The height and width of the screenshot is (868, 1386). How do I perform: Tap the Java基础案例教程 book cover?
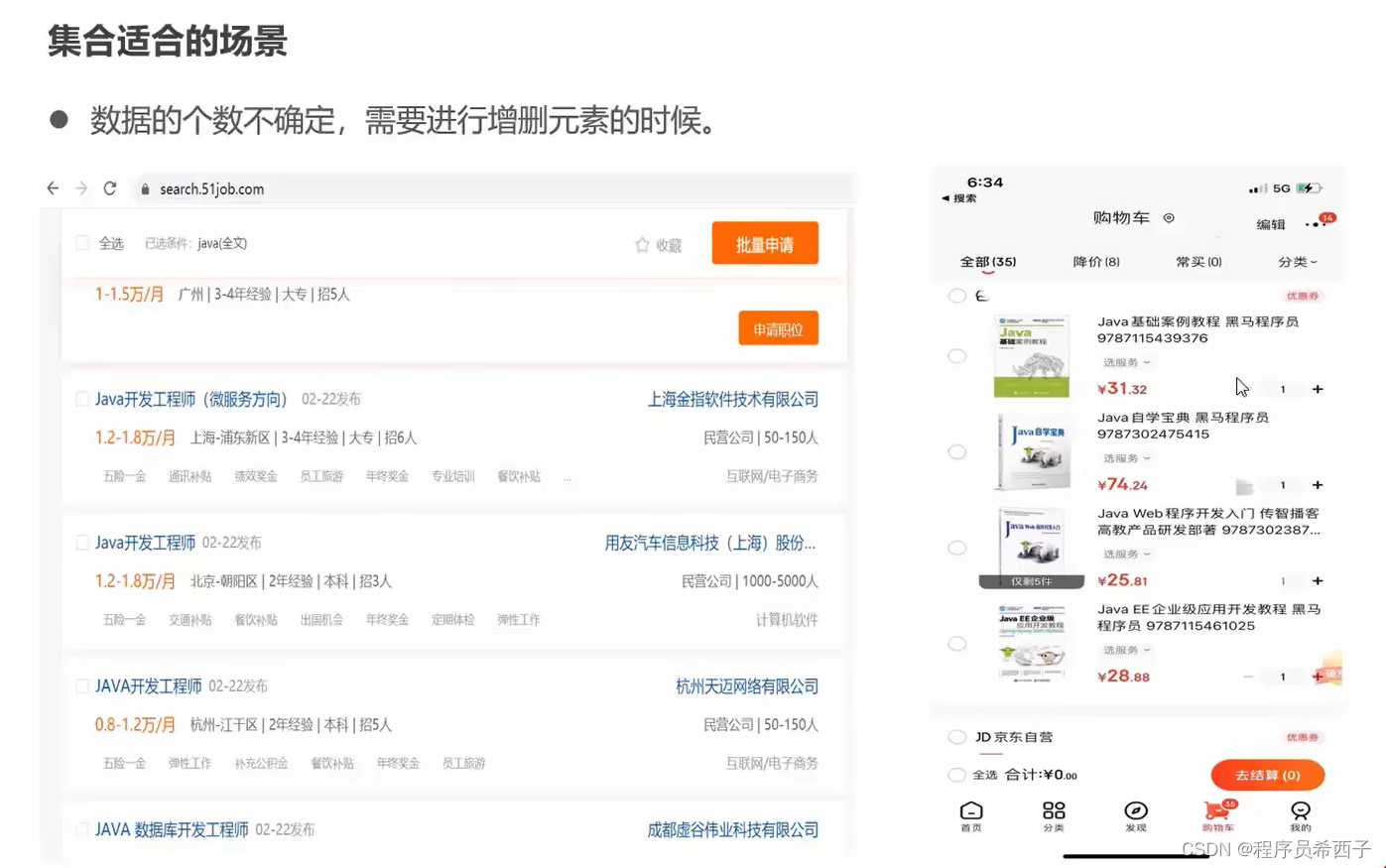click(x=1032, y=356)
